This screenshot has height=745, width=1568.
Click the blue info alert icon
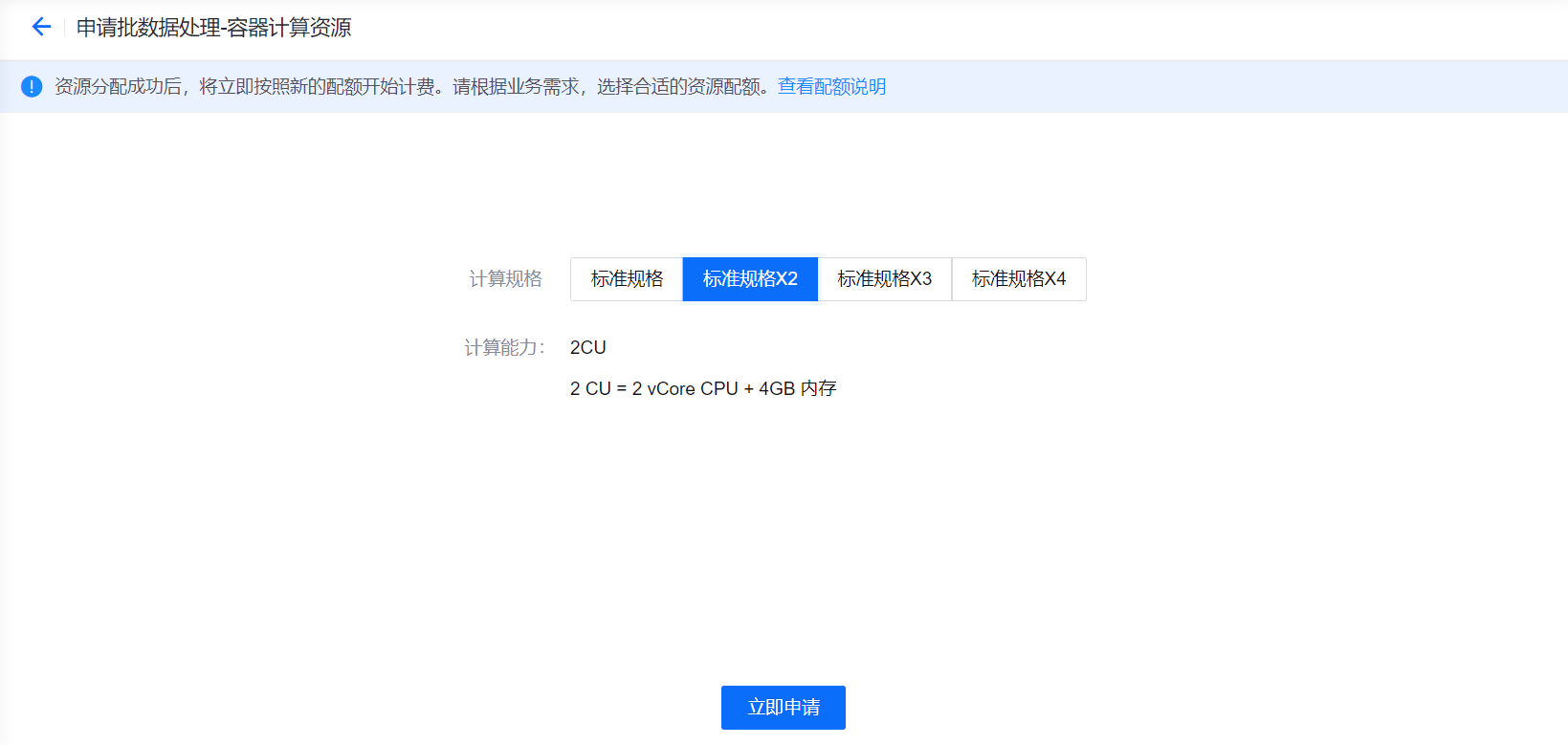point(32,87)
